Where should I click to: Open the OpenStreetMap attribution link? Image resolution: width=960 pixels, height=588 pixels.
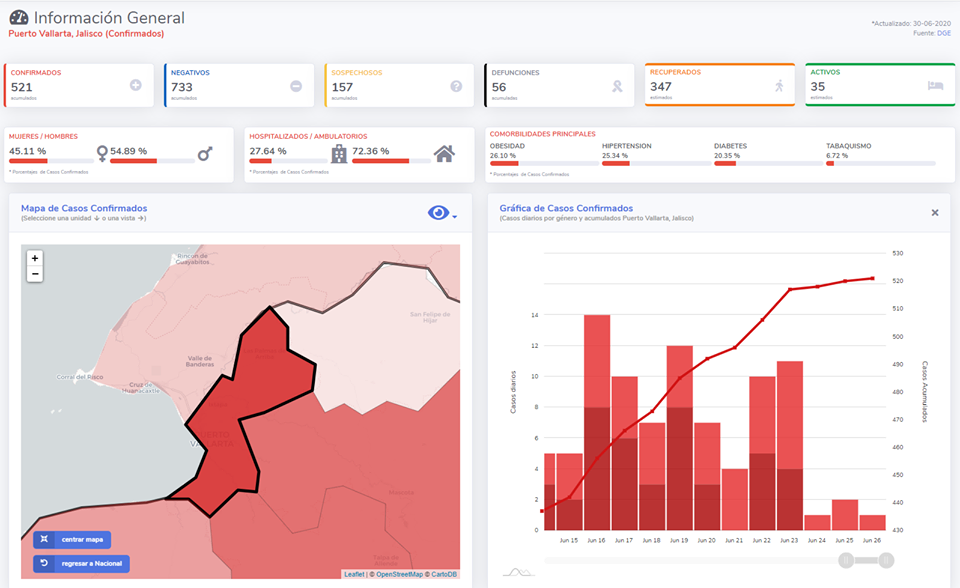(x=401, y=575)
